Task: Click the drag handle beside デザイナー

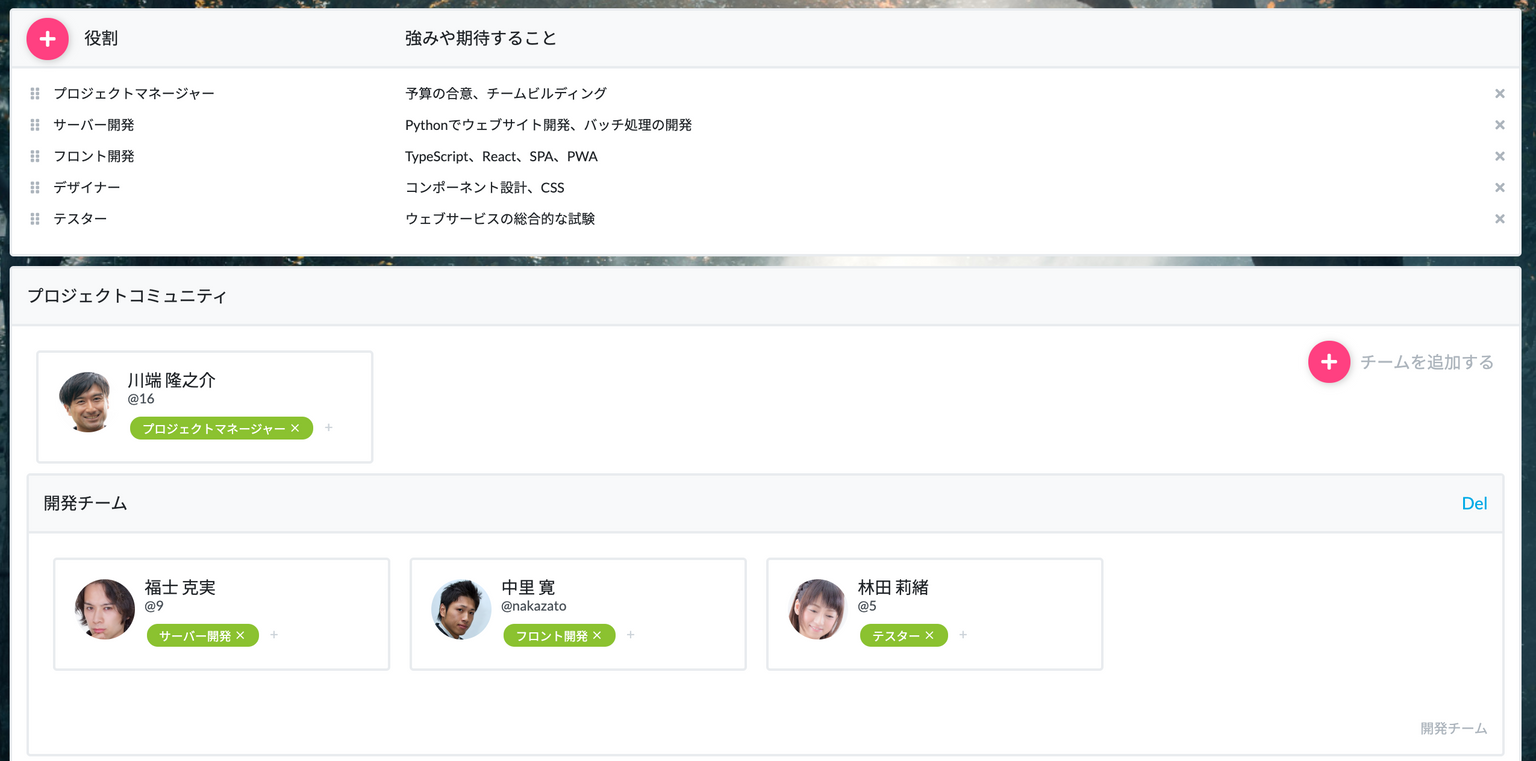Action: [35, 188]
